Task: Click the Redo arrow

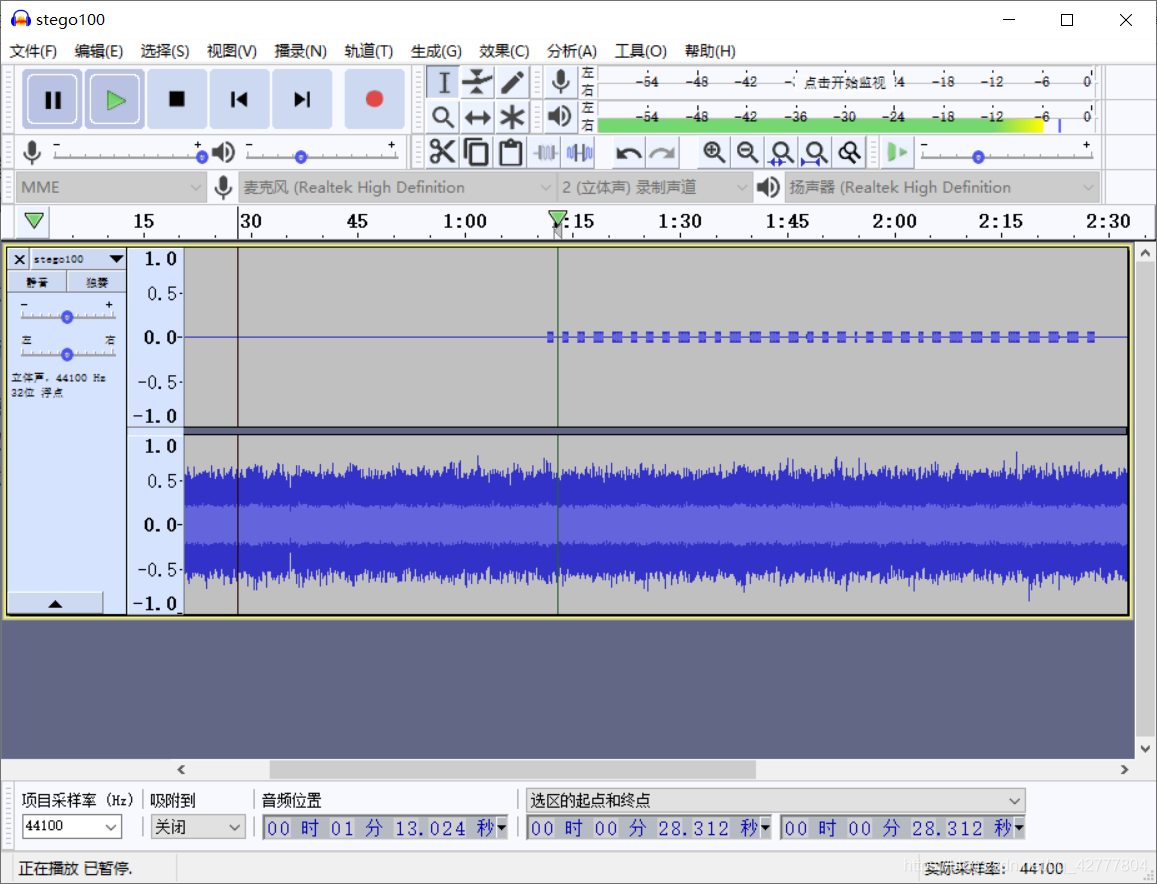Action: tap(663, 153)
